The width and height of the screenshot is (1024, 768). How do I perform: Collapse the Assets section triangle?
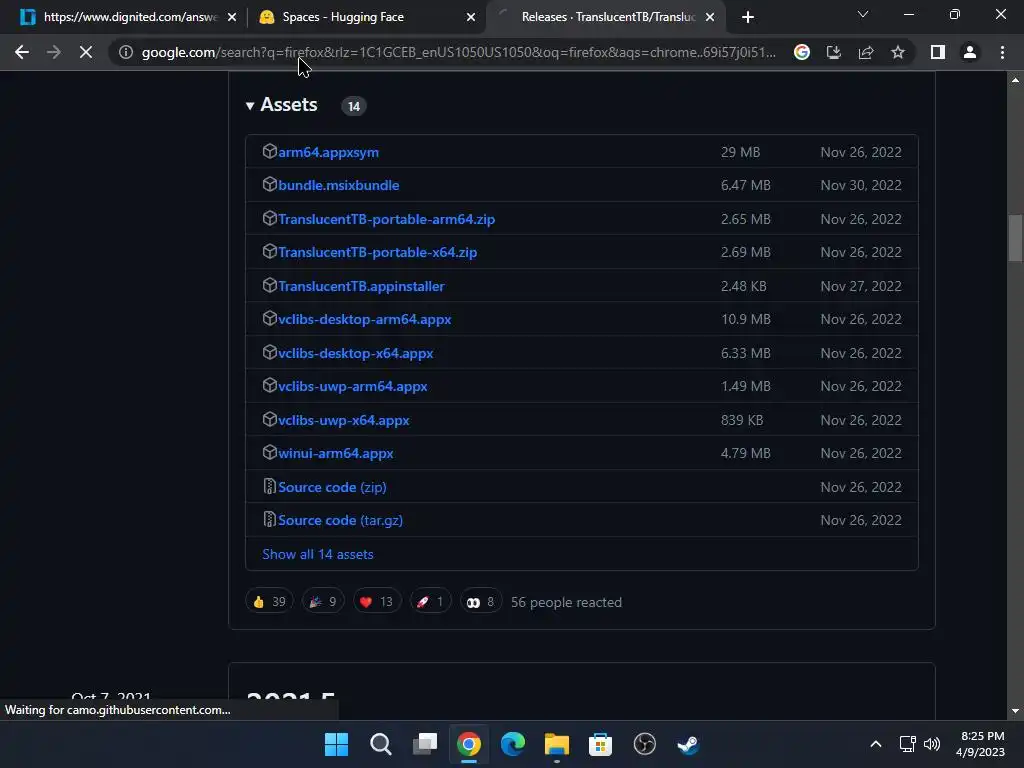tap(249, 106)
